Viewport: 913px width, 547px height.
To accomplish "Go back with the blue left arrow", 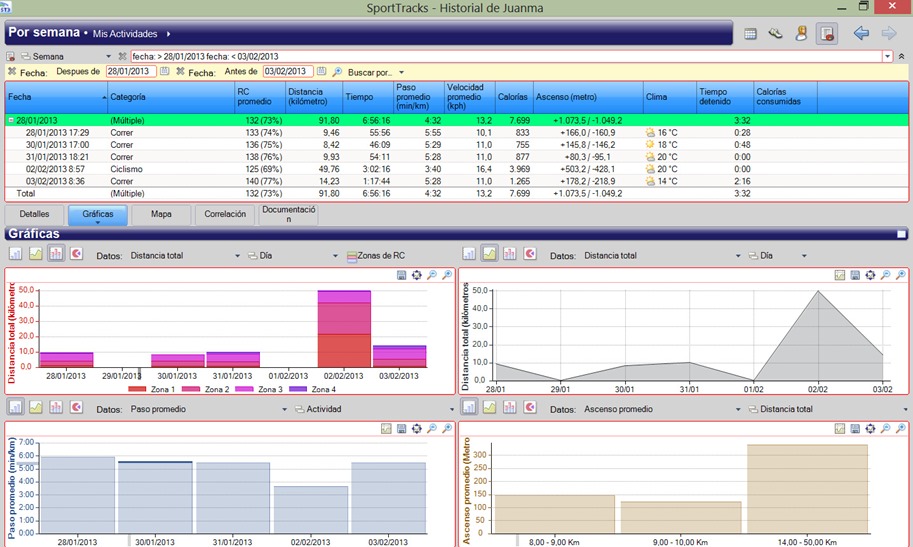I will (x=861, y=33).
